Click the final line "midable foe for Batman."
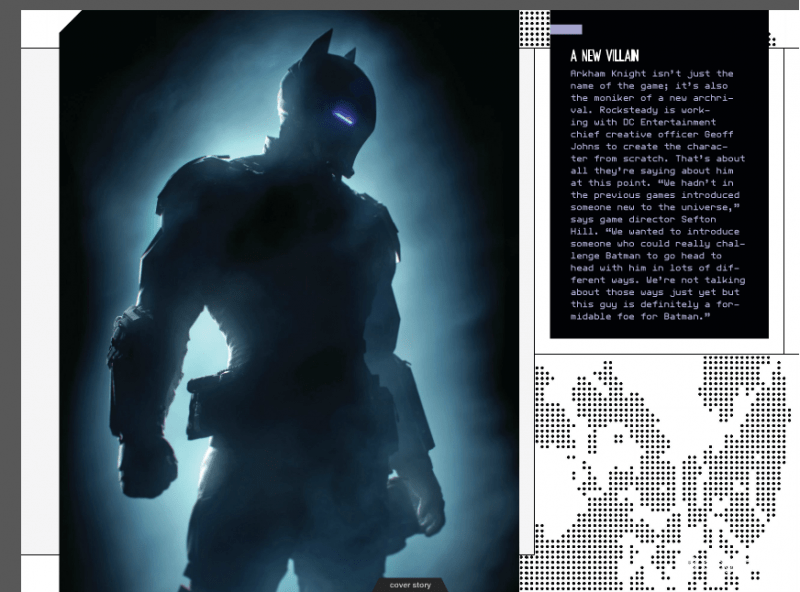 [x=639, y=315]
